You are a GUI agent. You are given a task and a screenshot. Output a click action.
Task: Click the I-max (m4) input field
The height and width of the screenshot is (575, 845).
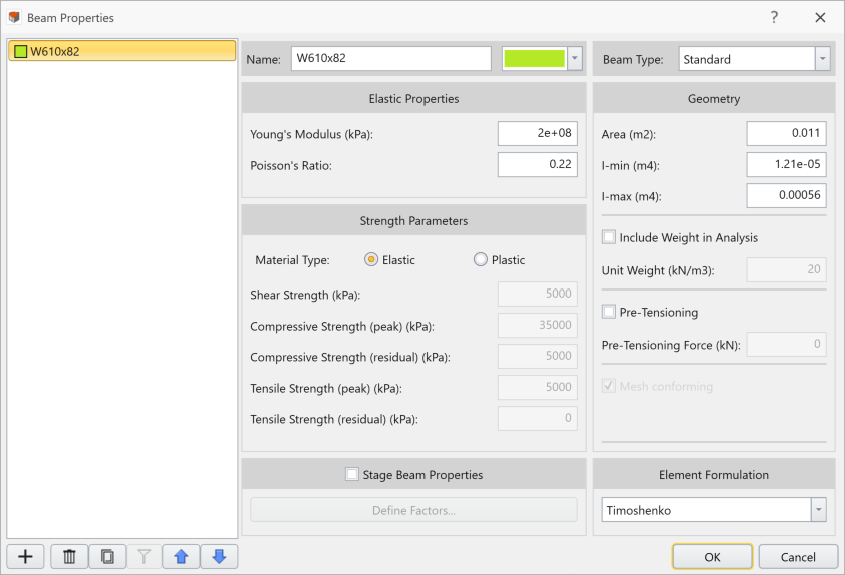pyautogui.click(x=786, y=195)
